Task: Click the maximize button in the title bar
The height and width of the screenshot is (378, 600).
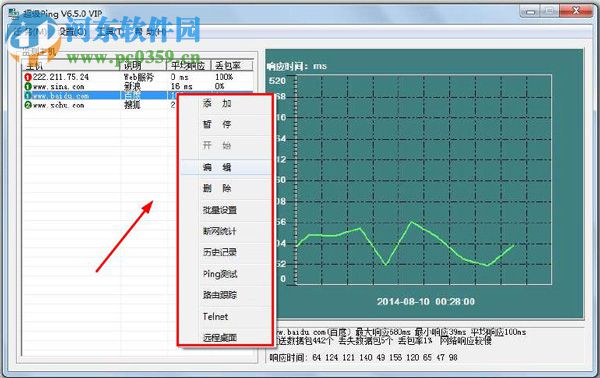Action: click(550, 11)
